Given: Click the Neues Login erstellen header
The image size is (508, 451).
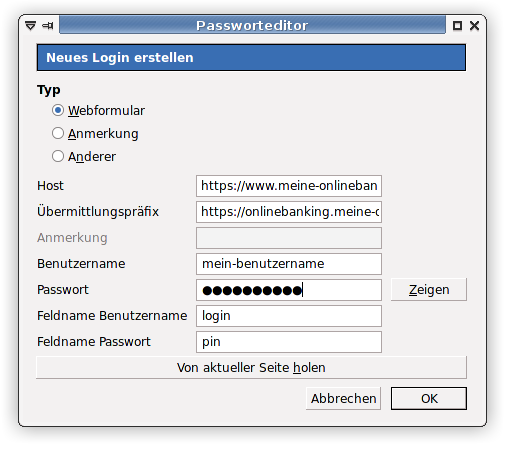Looking at the screenshot, I should pos(251,57).
